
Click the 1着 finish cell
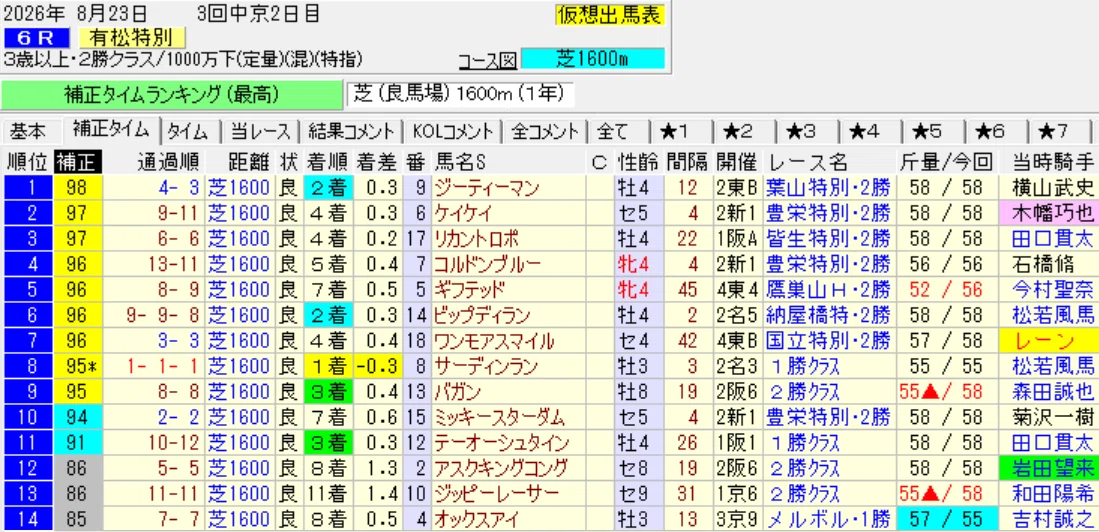coord(327,366)
